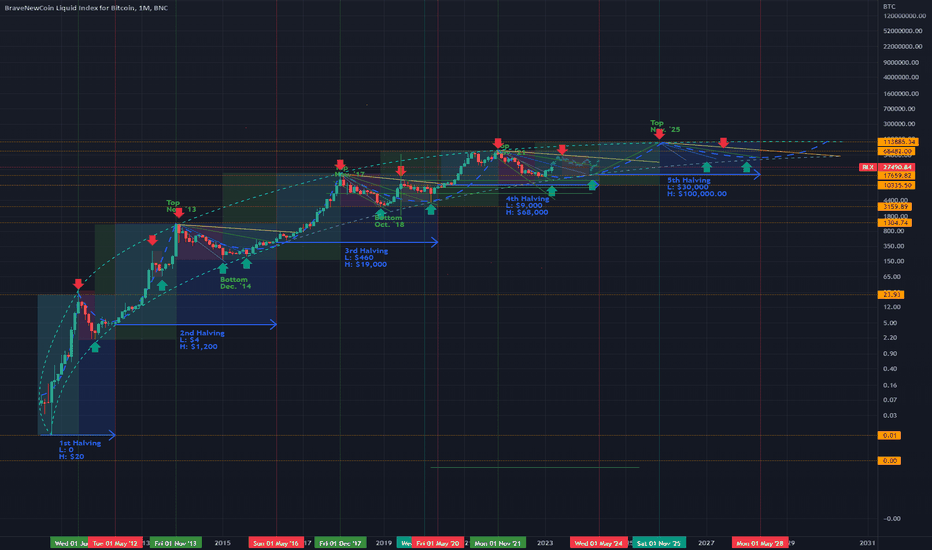The image size is (932, 550).
Task: Select the orange 0.00 price label
Action: tap(890, 461)
